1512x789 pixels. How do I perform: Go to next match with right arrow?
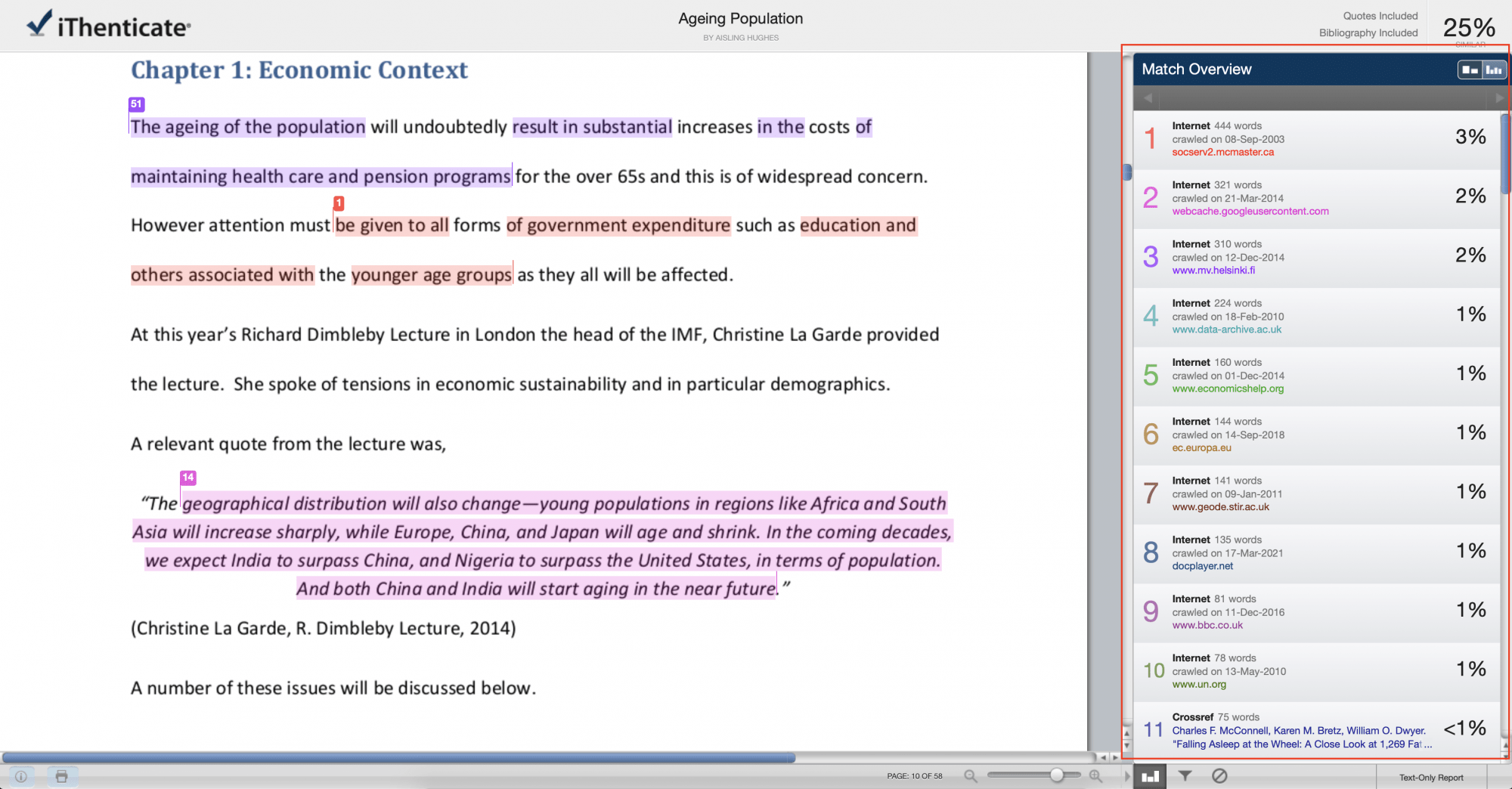click(x=1500, y=98)
